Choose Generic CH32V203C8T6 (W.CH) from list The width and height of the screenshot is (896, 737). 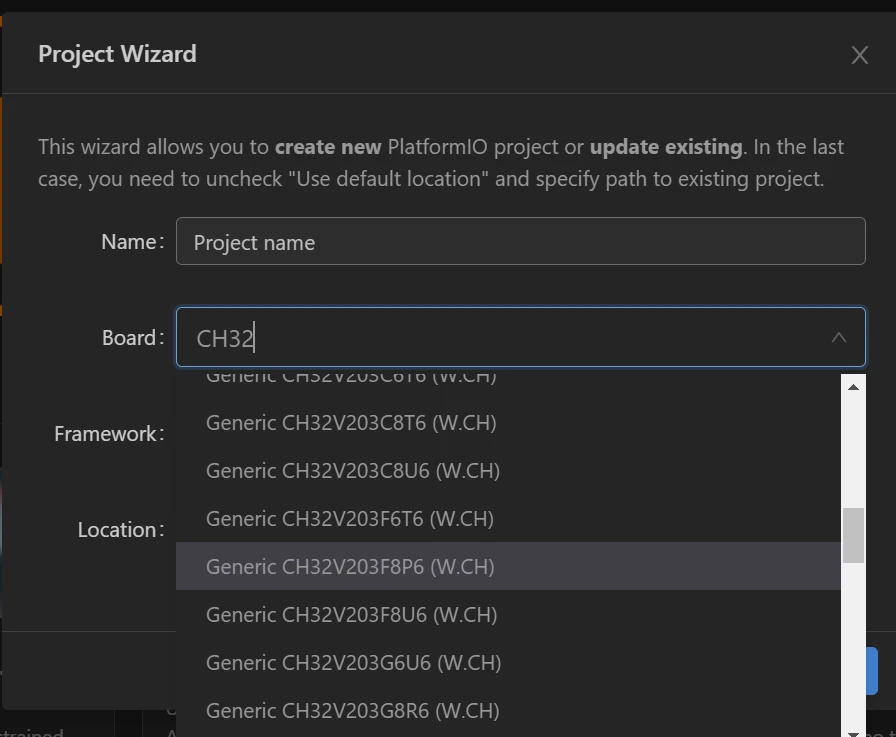(x=351, y=423)
